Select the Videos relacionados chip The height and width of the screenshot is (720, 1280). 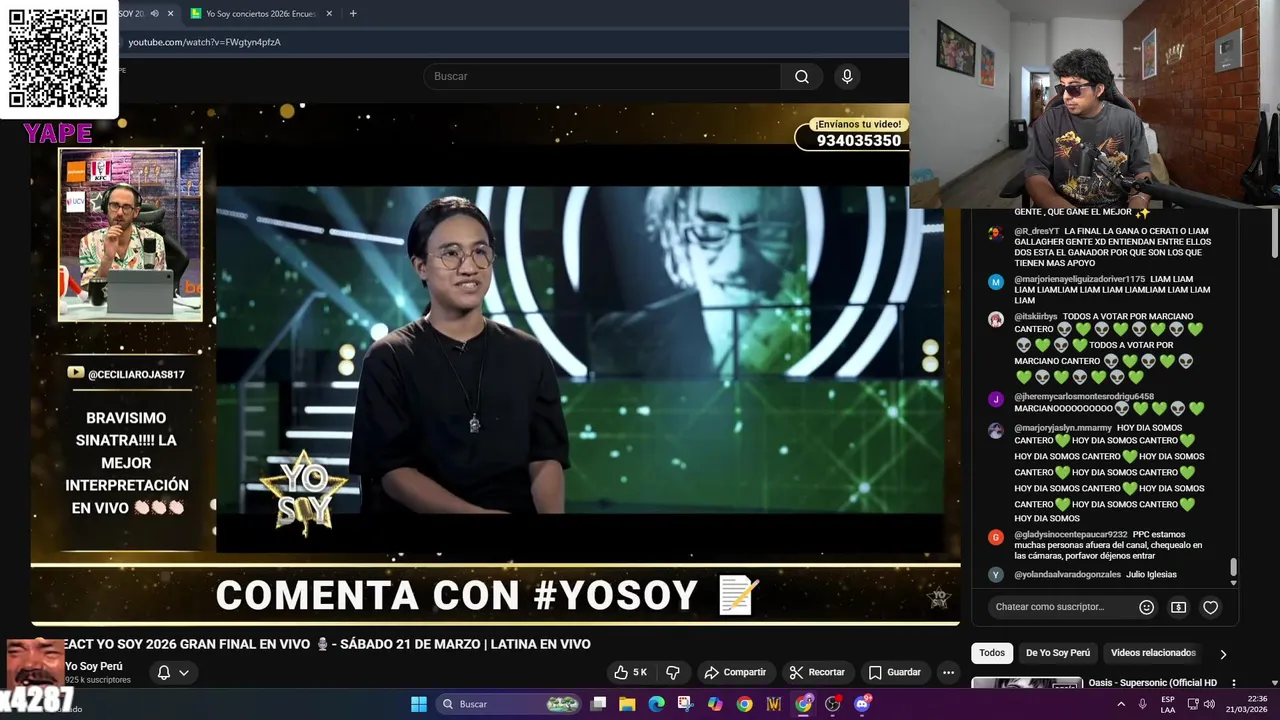tap(1153, 652)
